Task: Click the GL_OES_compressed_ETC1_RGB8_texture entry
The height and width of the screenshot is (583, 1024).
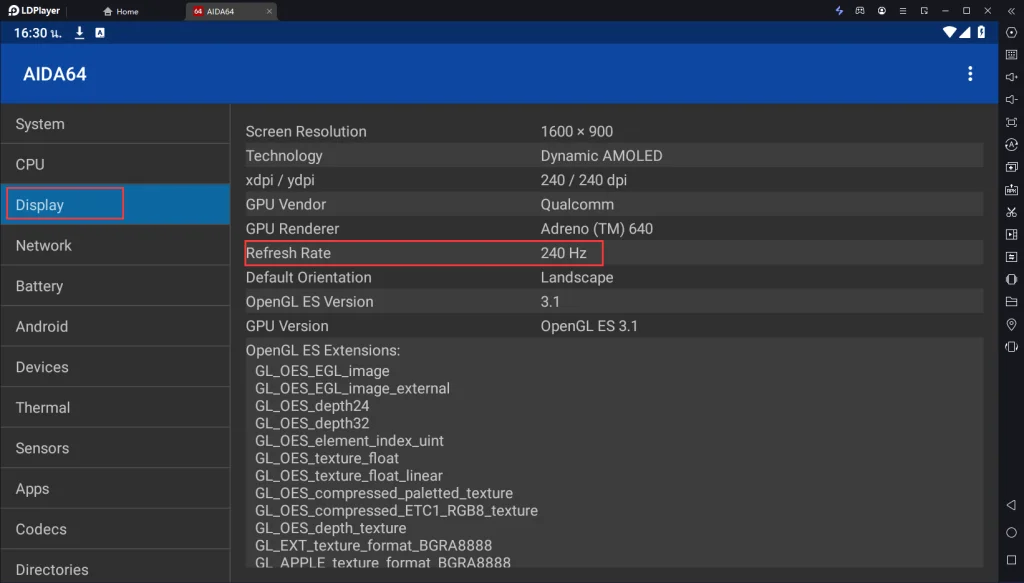Action: pyautogui.click(x=396, y=511)
